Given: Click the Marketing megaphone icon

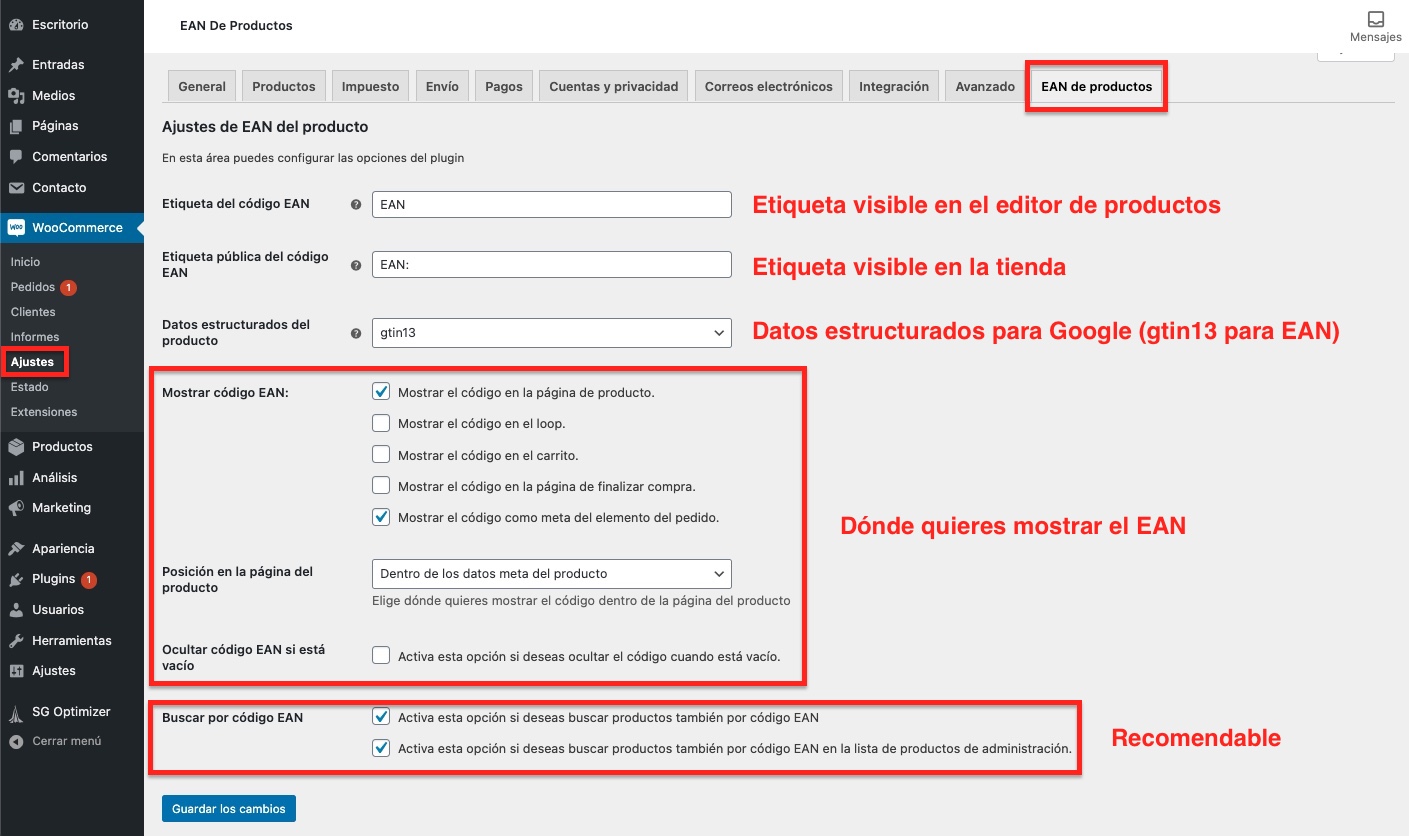Looking at the screenshot, I should point(16,508).
